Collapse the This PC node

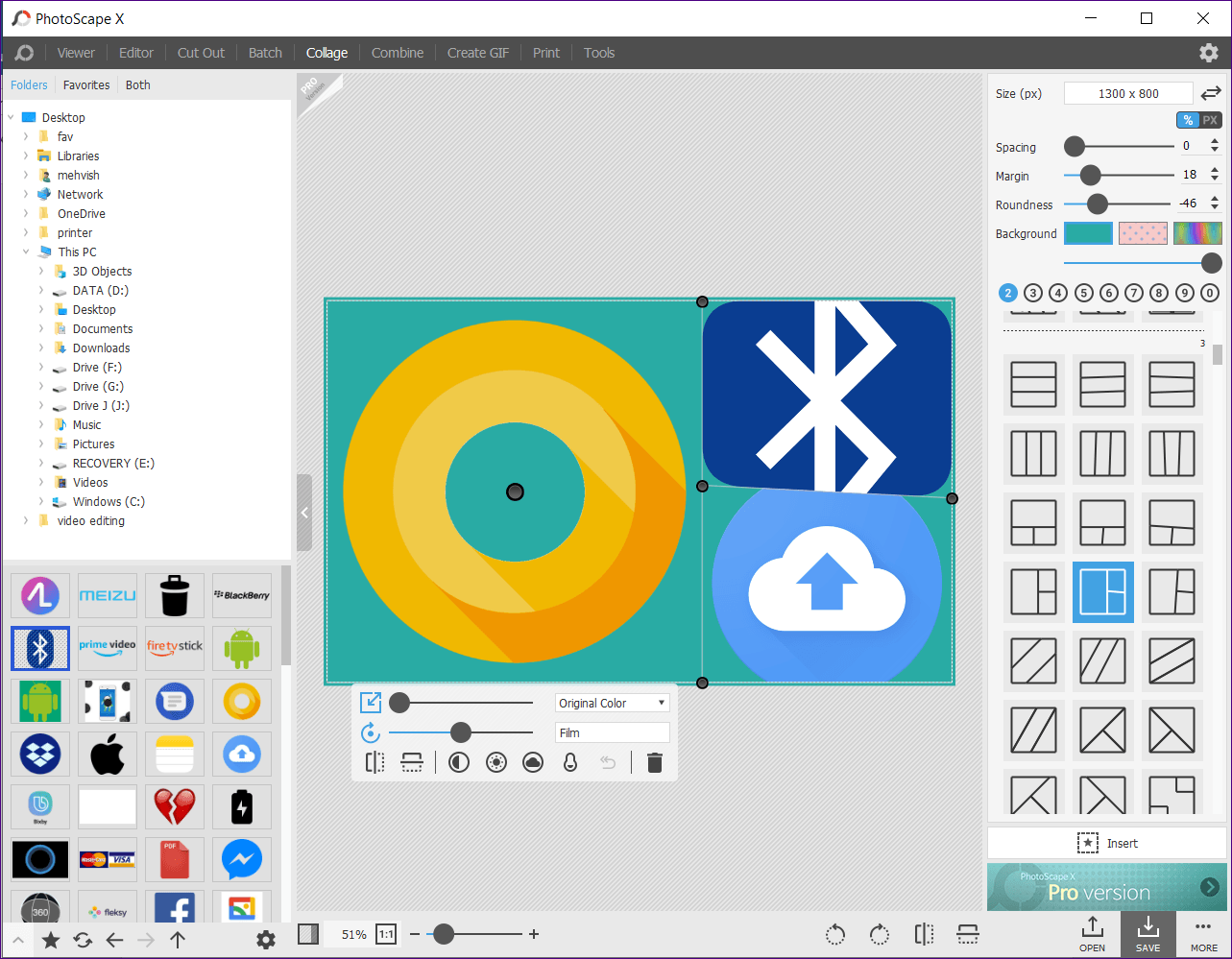click(x=26, y=252)
